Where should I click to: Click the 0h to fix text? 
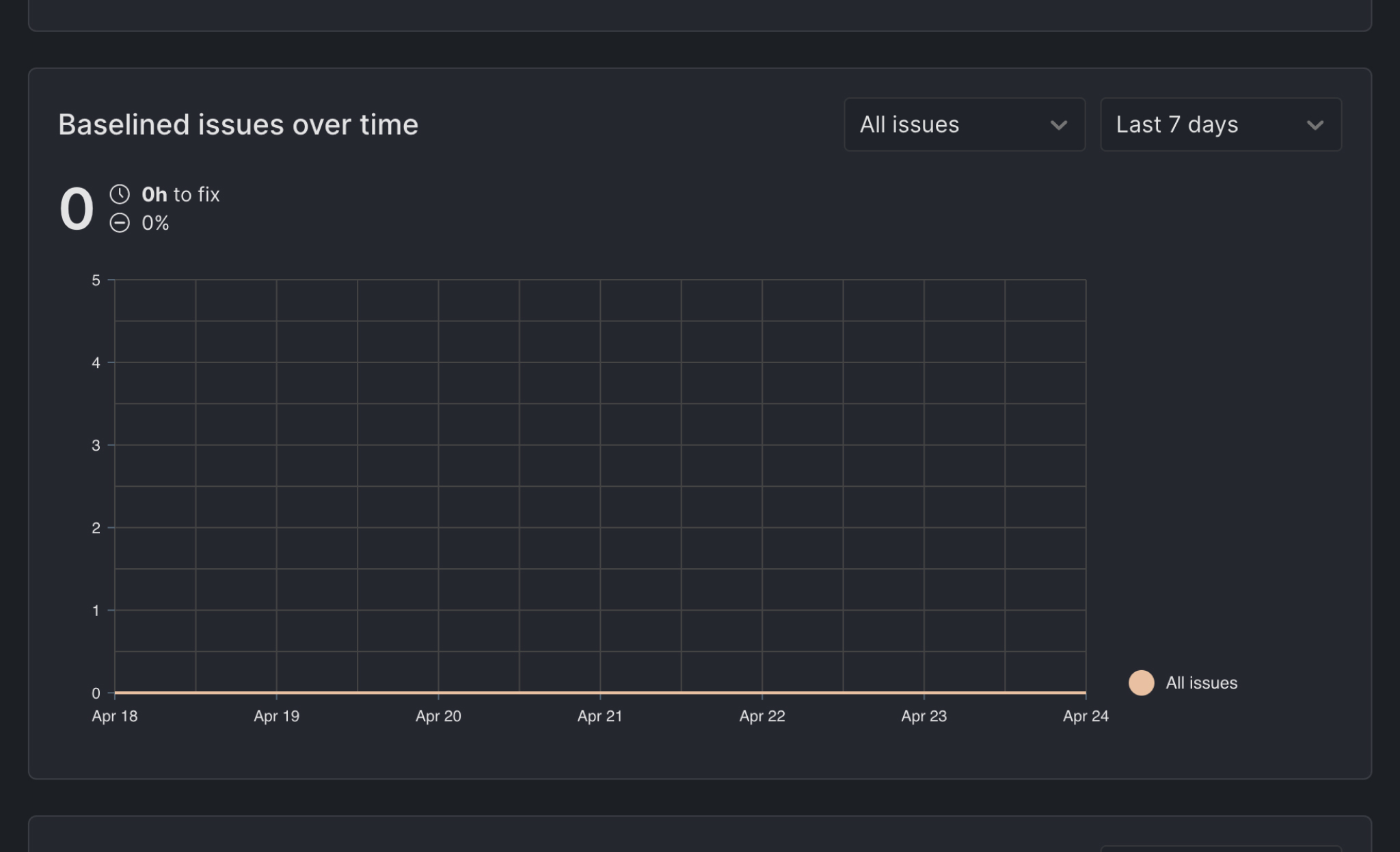pos(180,194)
